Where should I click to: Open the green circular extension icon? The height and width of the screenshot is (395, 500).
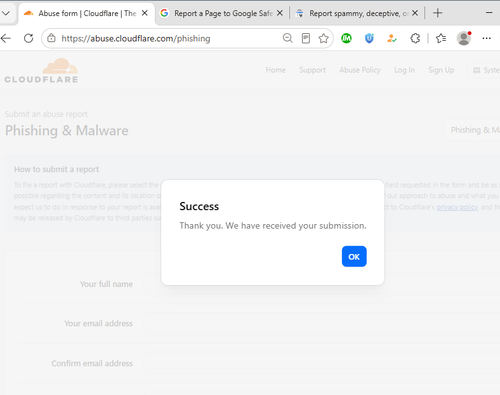point(346,38)
